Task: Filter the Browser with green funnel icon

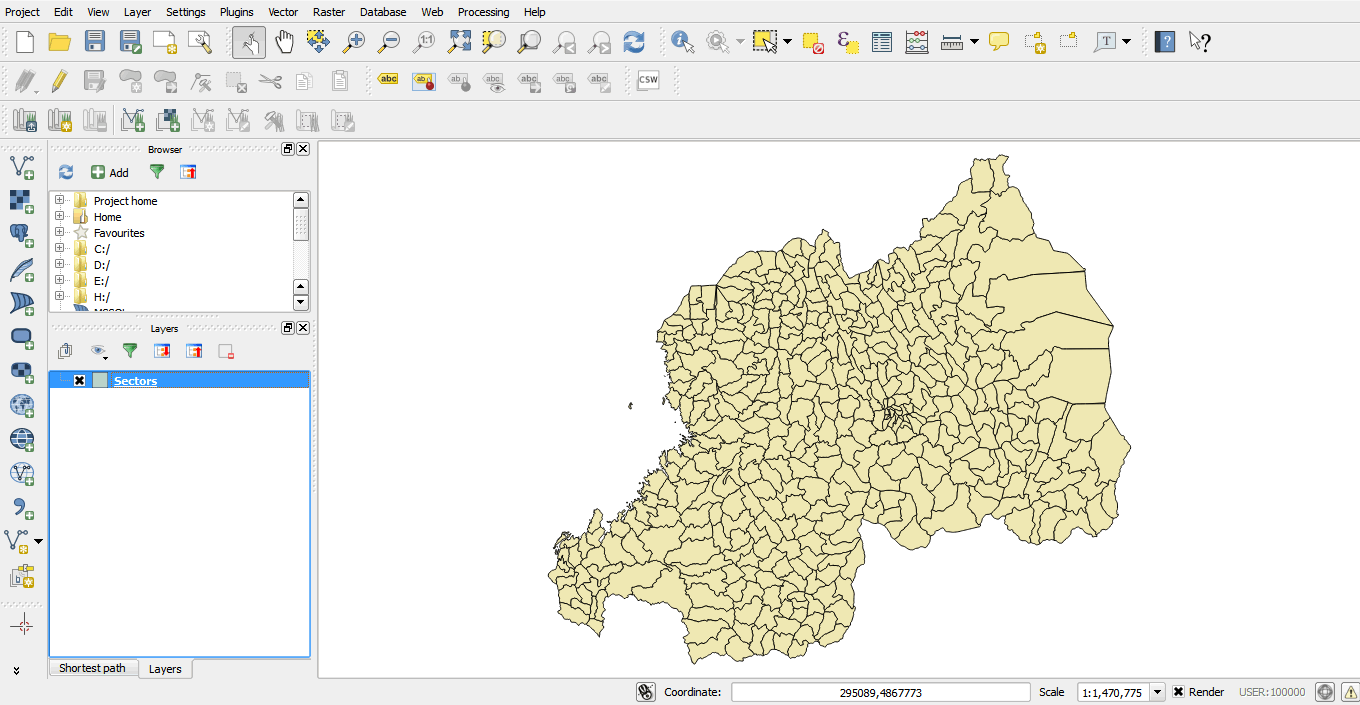Action: tap(157, 172)
